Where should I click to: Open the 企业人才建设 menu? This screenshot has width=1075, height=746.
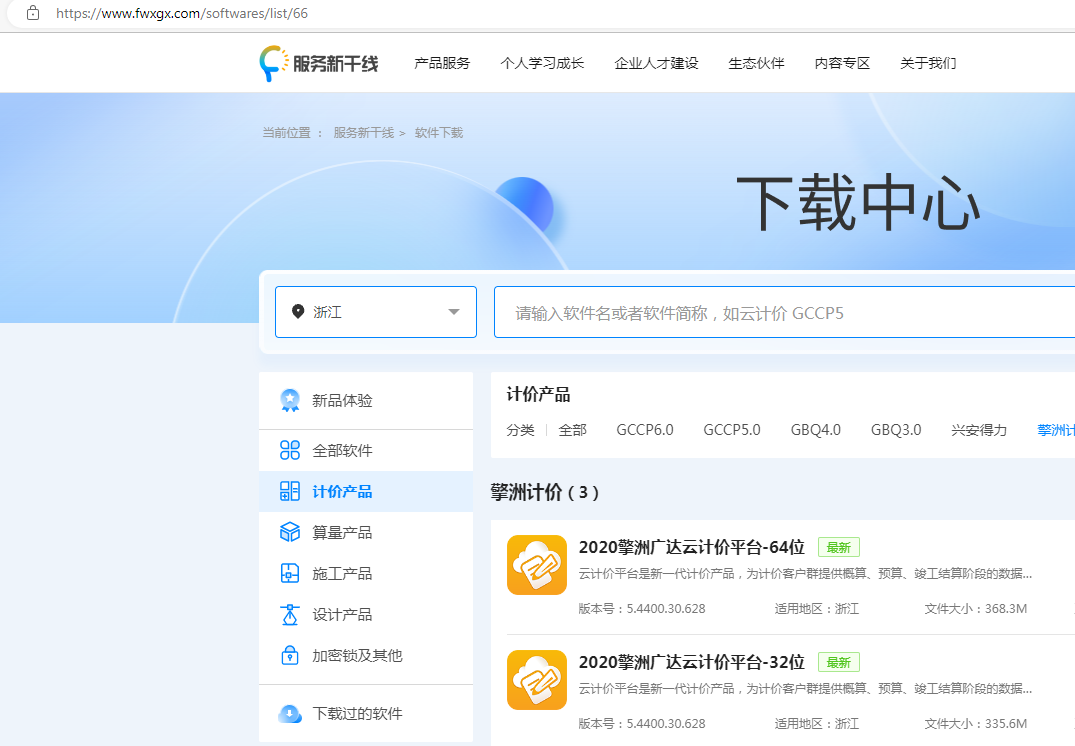656,63
